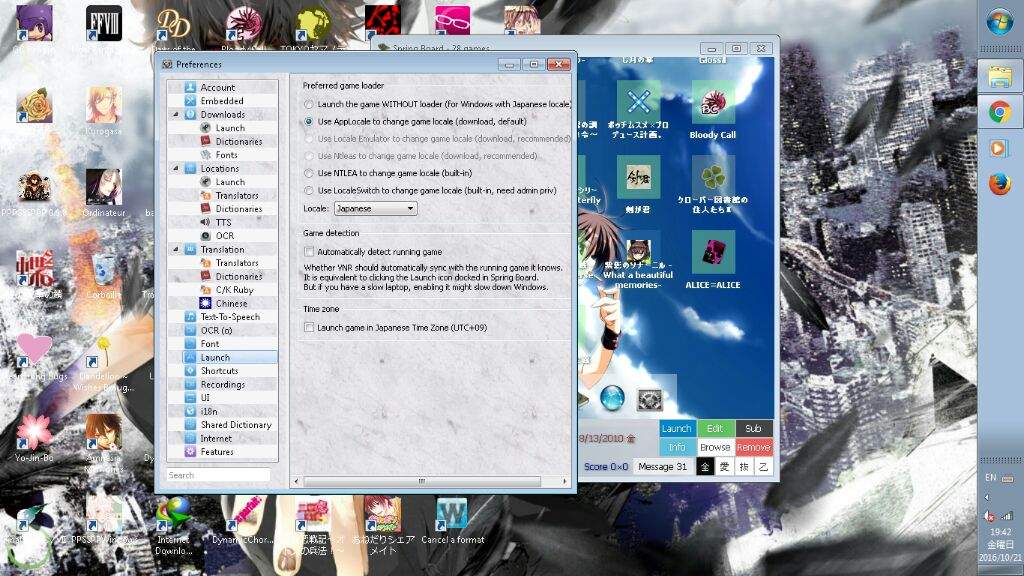Open the C/K Ruby translation settings
The height and width of the screenshot is (576, 1024).
tap(234, 290)
